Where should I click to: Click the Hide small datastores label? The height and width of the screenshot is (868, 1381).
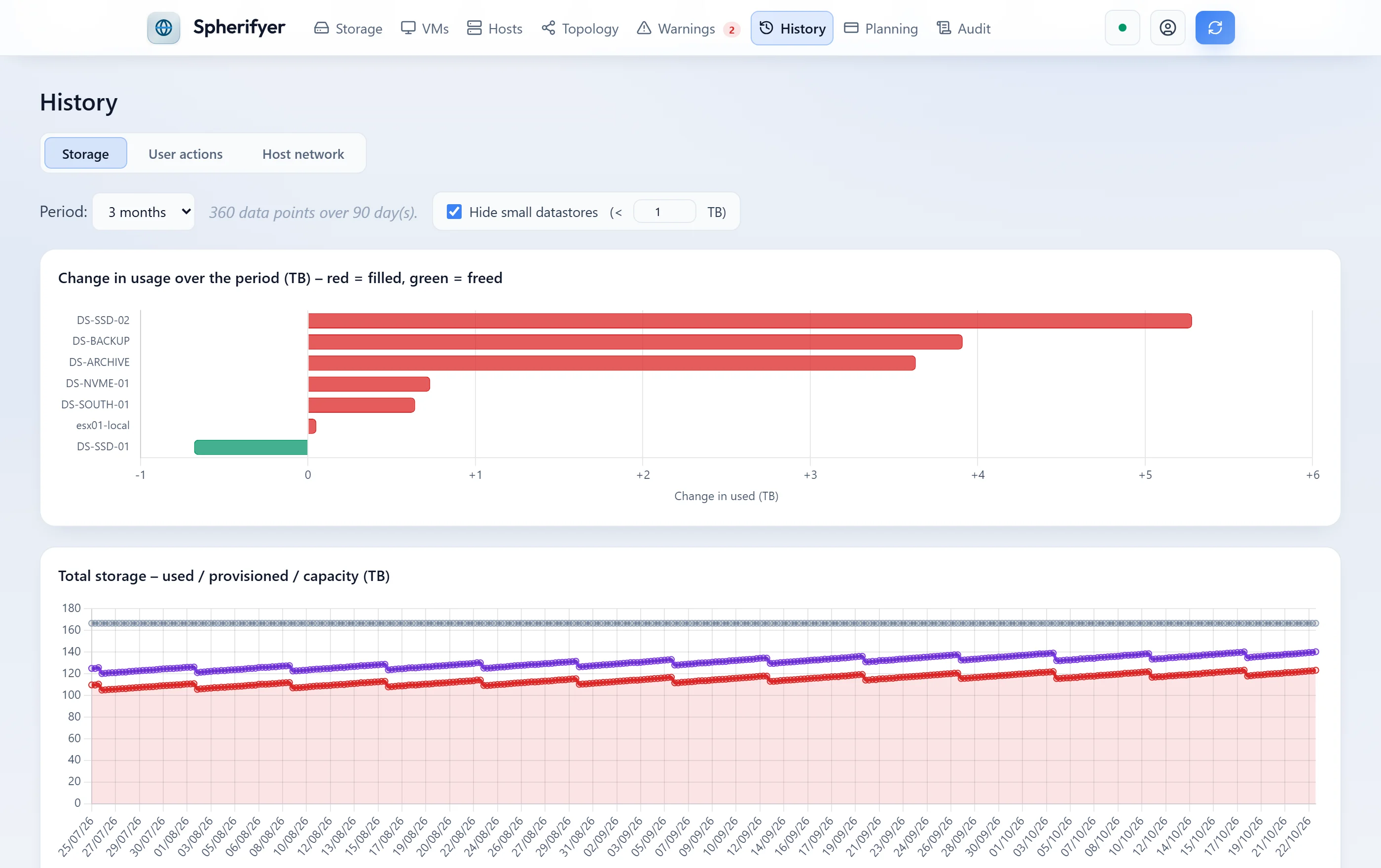pyautogui.click(x=533, y=212)
